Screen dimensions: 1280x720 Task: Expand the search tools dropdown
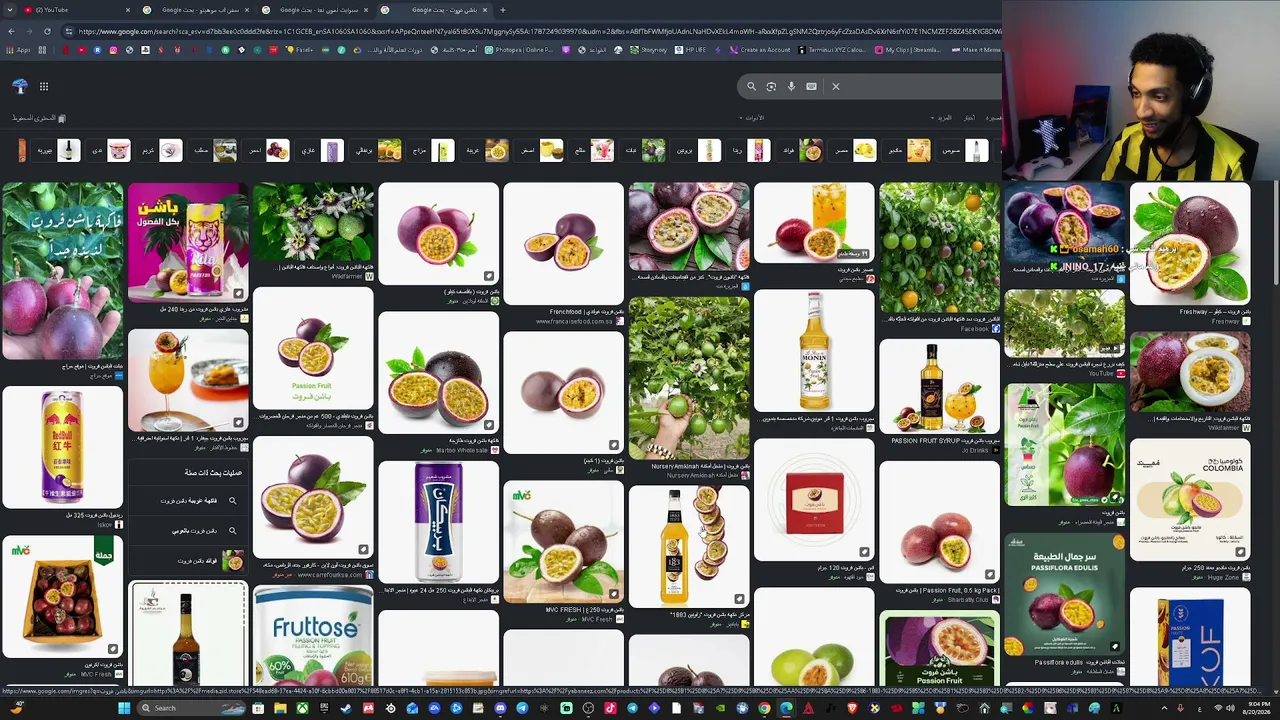tap(754, 118)
